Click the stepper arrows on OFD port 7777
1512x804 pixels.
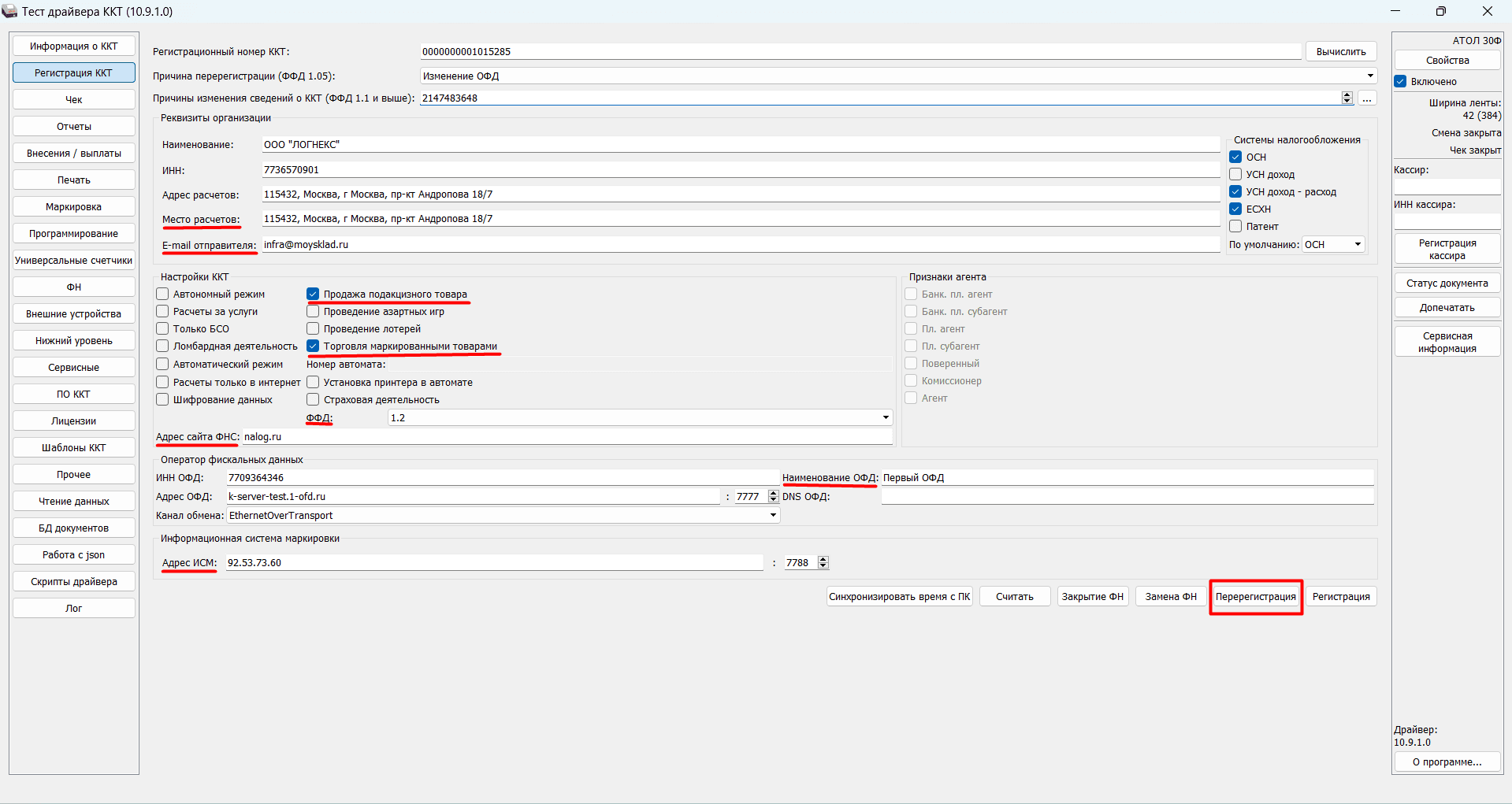click(x=773, y=496)
